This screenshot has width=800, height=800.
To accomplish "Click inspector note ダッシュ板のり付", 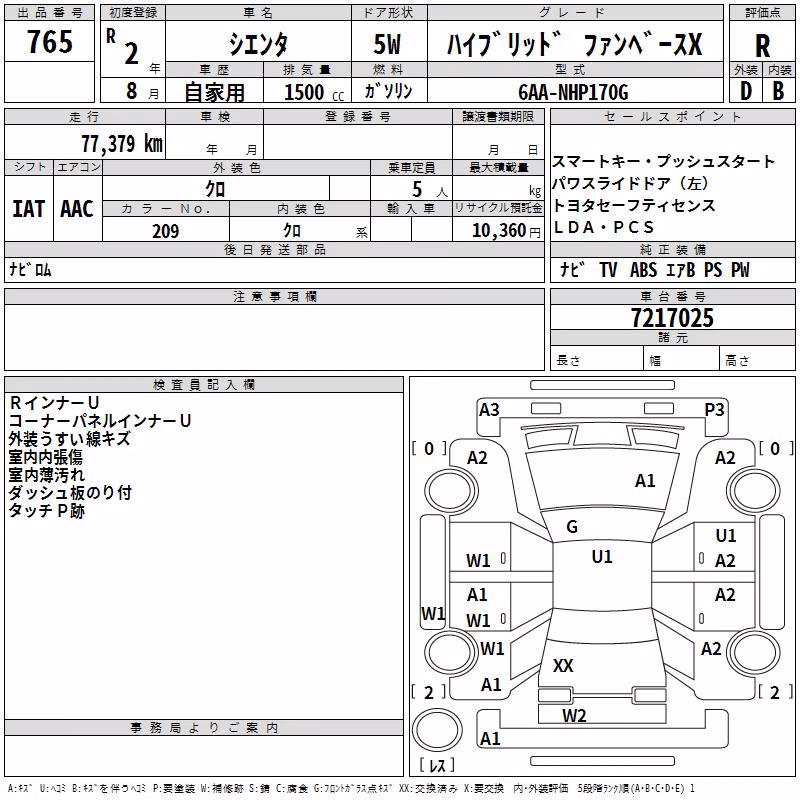I will (x=70, y=492).
